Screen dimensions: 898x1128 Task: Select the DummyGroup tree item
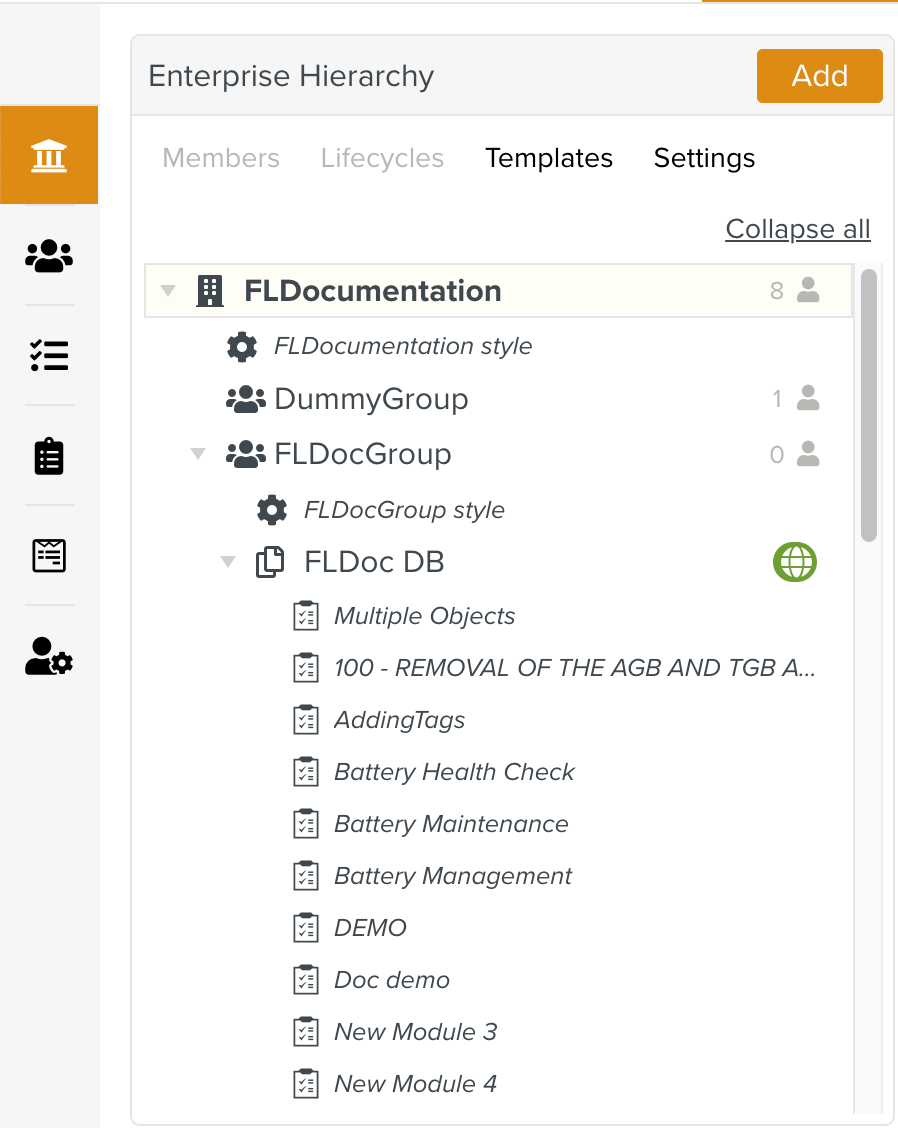(371, 399)
